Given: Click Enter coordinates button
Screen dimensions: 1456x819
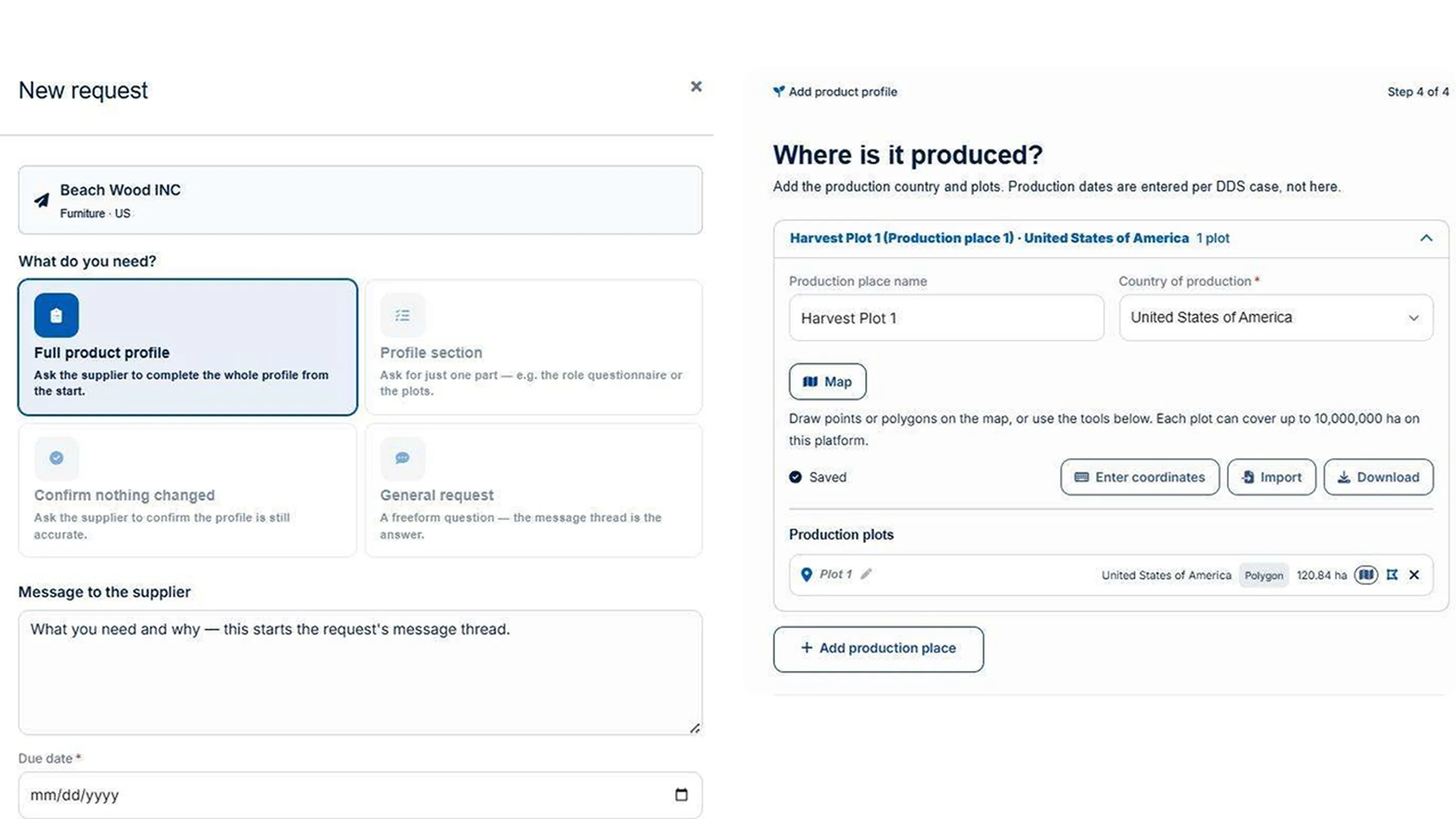Looking at the screenshot, I should coord(1140,477).
